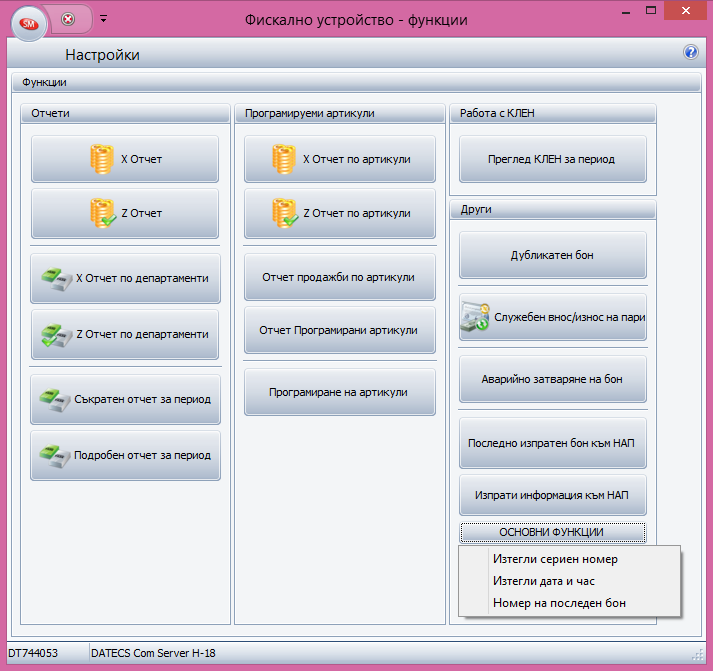
Task: Open the quick access toolbar dropdown arrow
Action: click(104, 19)
